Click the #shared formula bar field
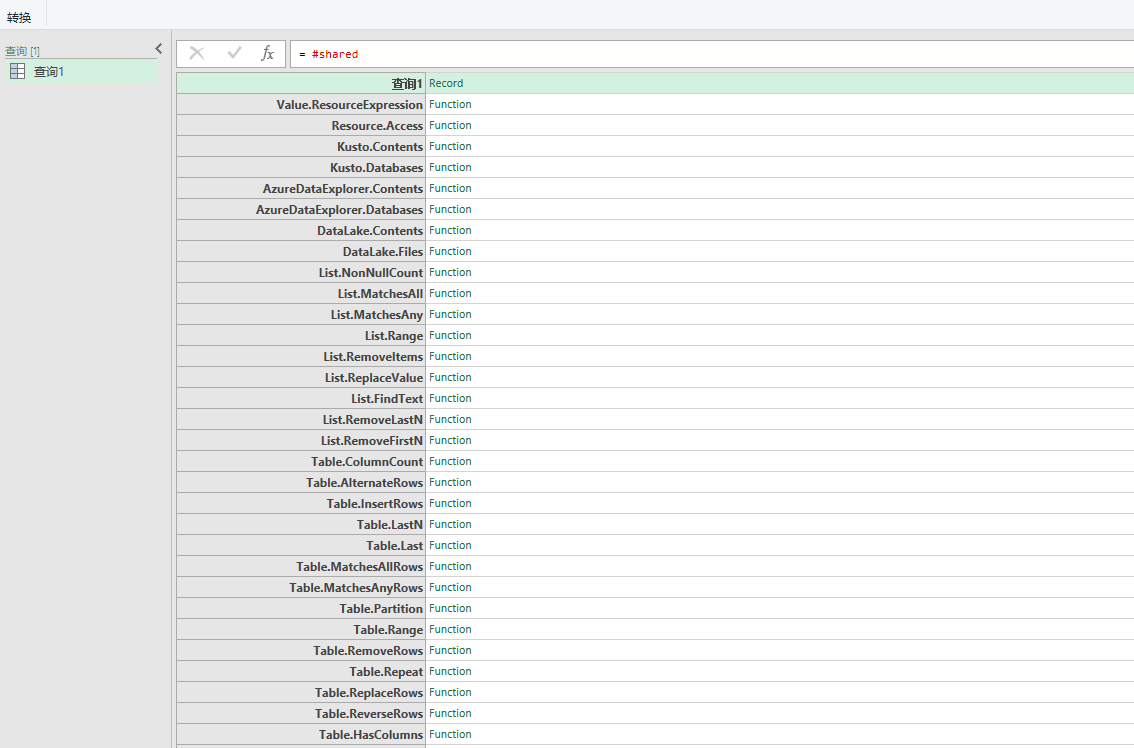Image resolution: width=1134 pixels, height=748 pixels. (712, 54)
